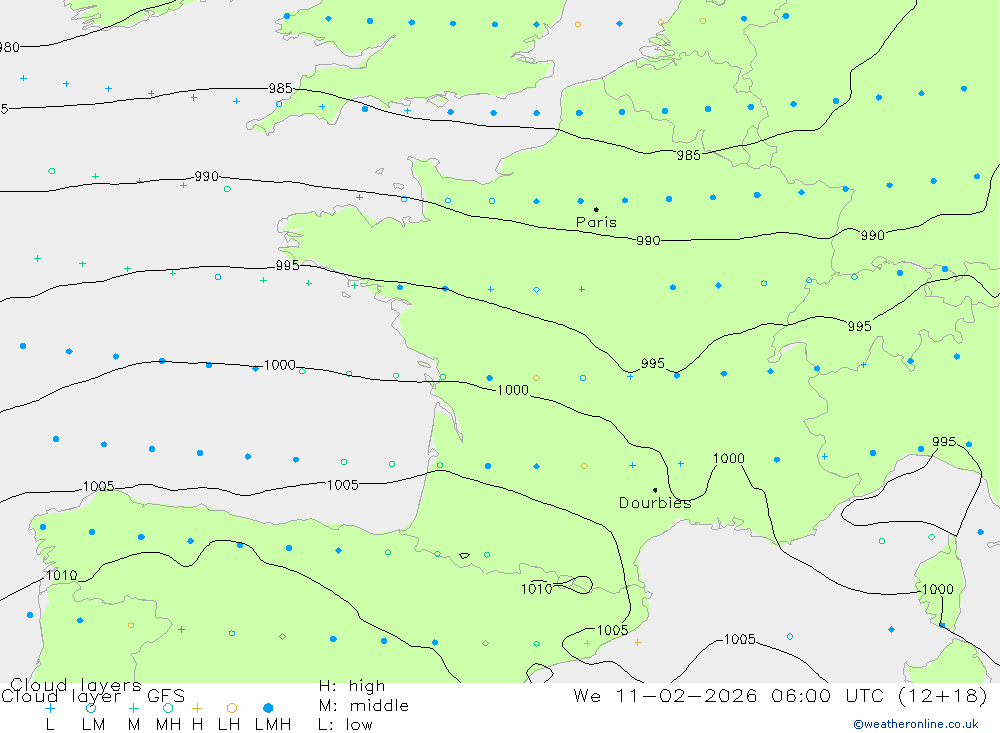Click the 'H: high' legend explanation
This screenshot has height=733, width=1000.
point(352,686)
